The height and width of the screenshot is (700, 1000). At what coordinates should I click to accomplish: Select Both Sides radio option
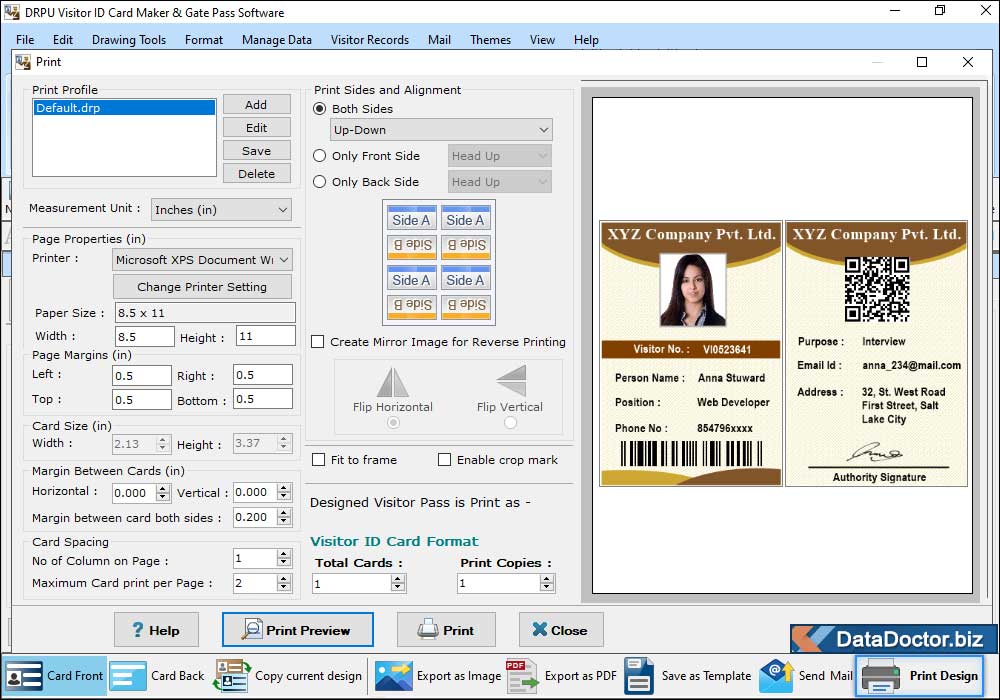[320, 109]
